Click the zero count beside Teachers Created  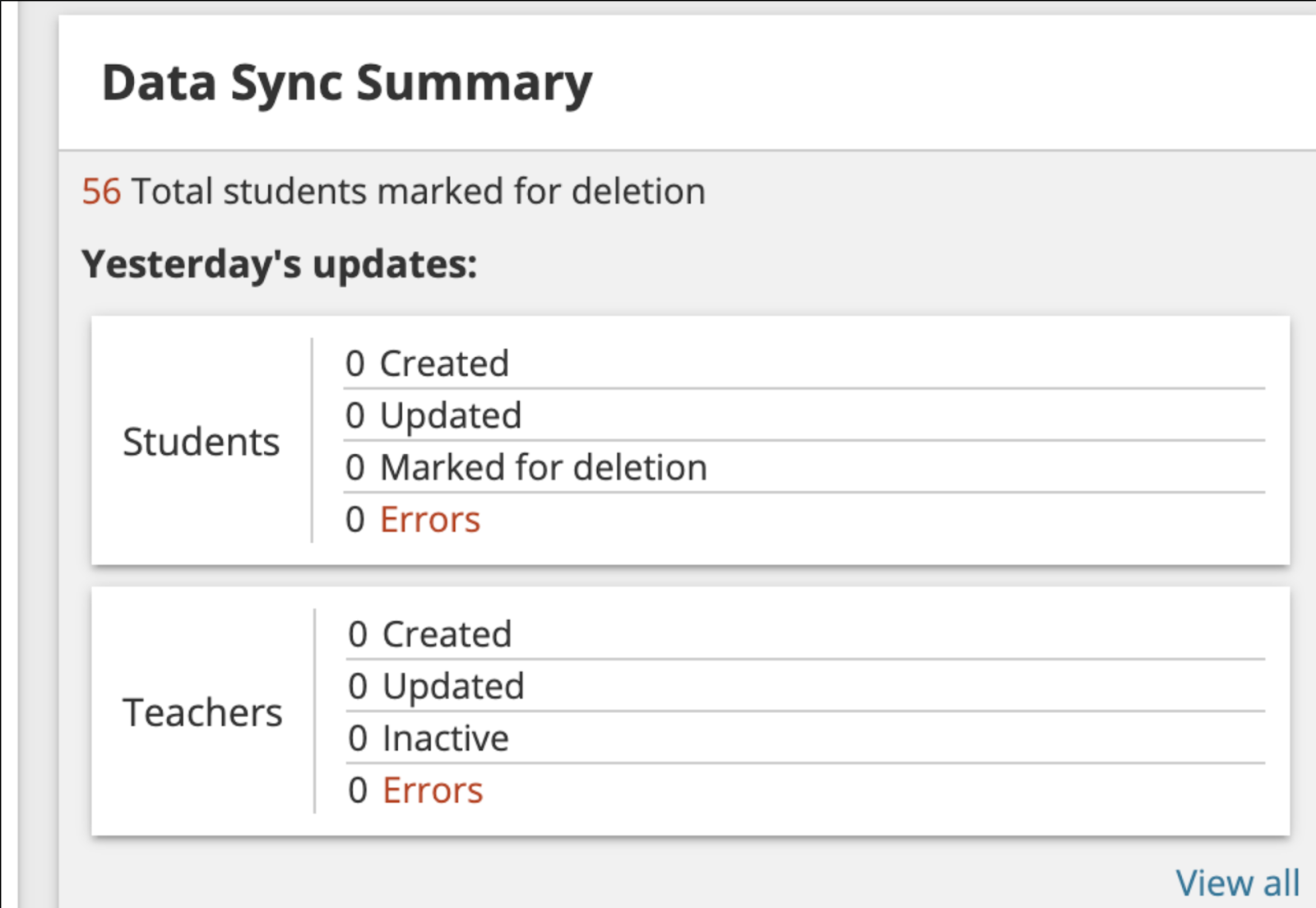coord(358,634)
